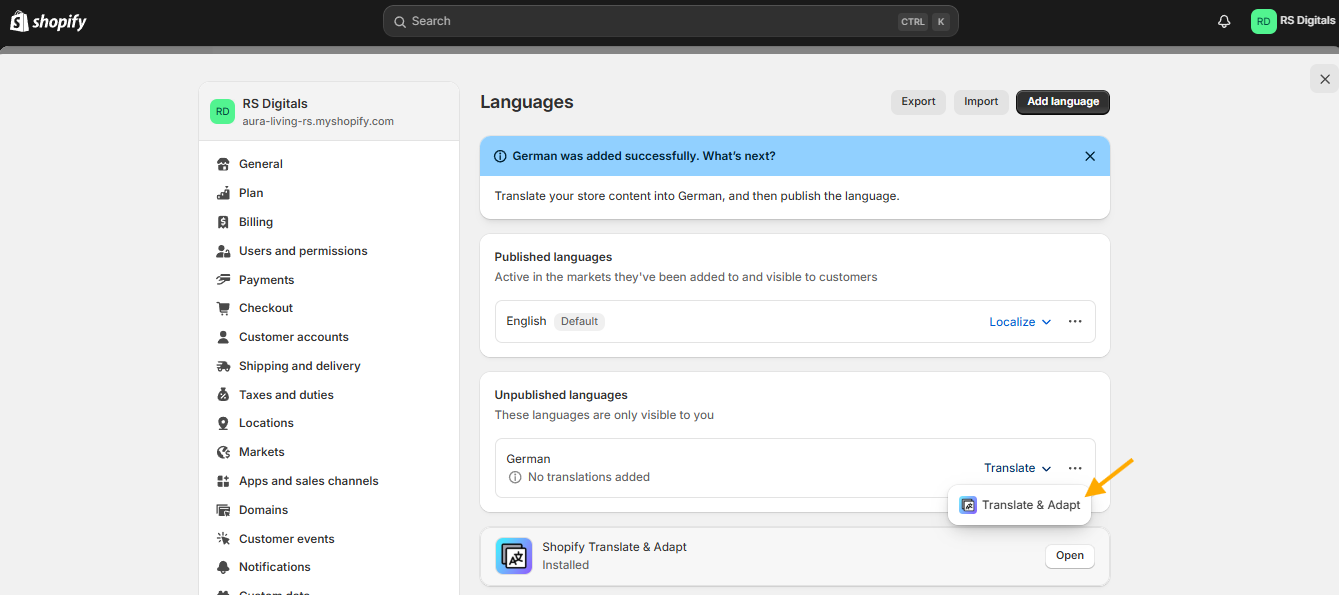Dismiss the German added success banner
The height and width of the screenshot is (595, 1339).
pos(1090,156)
